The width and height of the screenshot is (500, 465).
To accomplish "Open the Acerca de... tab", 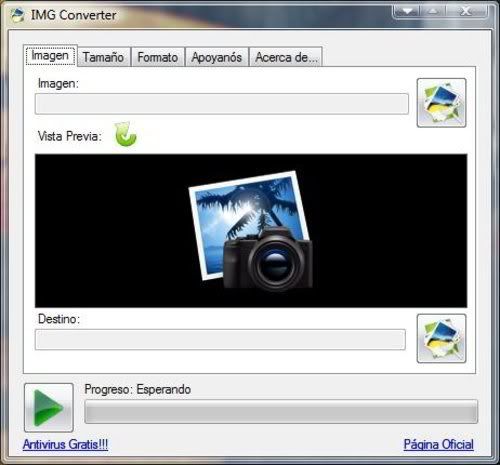I will pyautogui.click(x=286, y=57).
